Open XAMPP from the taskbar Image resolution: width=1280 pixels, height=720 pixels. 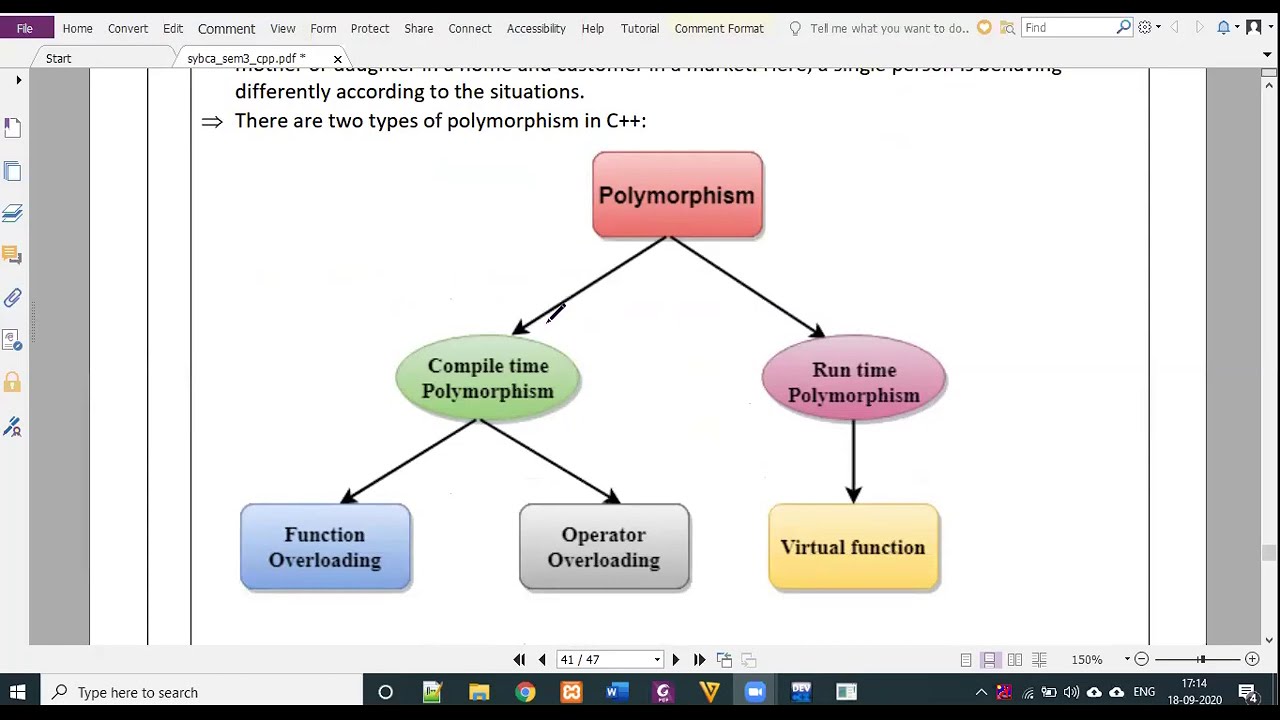(571, 692)
